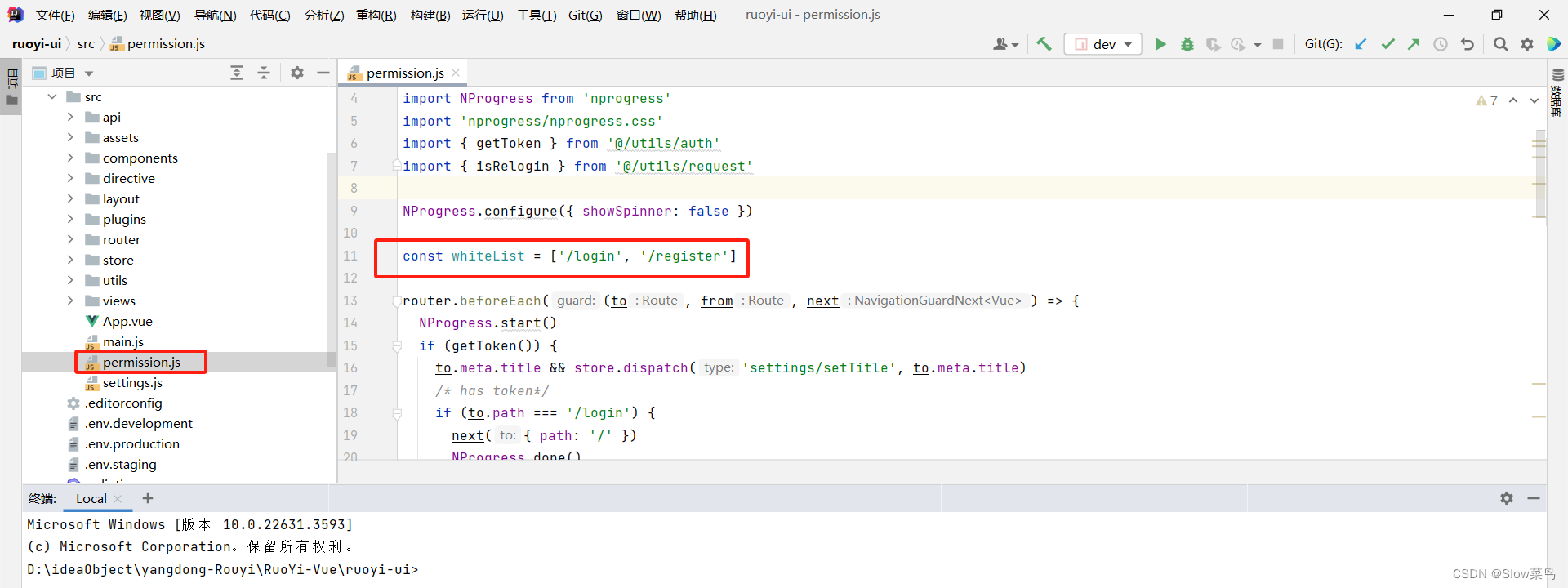Expand all in project panel
This screenshot has height=588, width=1568.
(237, 73)
